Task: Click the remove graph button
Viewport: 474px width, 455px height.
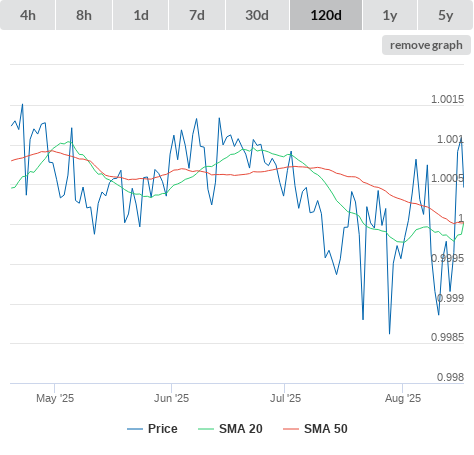Action: (x=426, y=45)
